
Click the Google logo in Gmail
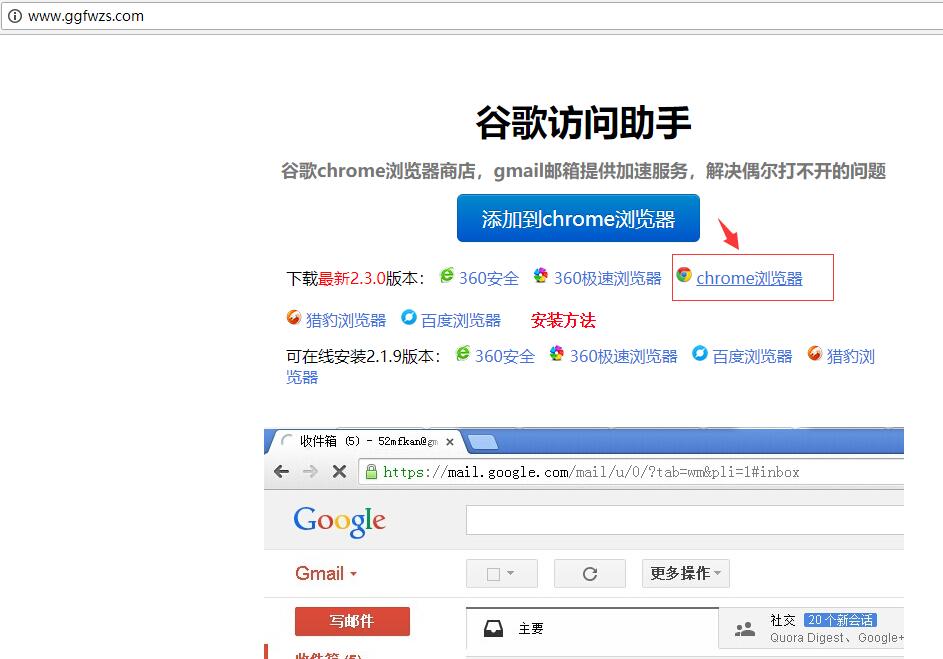pyautogui.click(x=339, y=521)
